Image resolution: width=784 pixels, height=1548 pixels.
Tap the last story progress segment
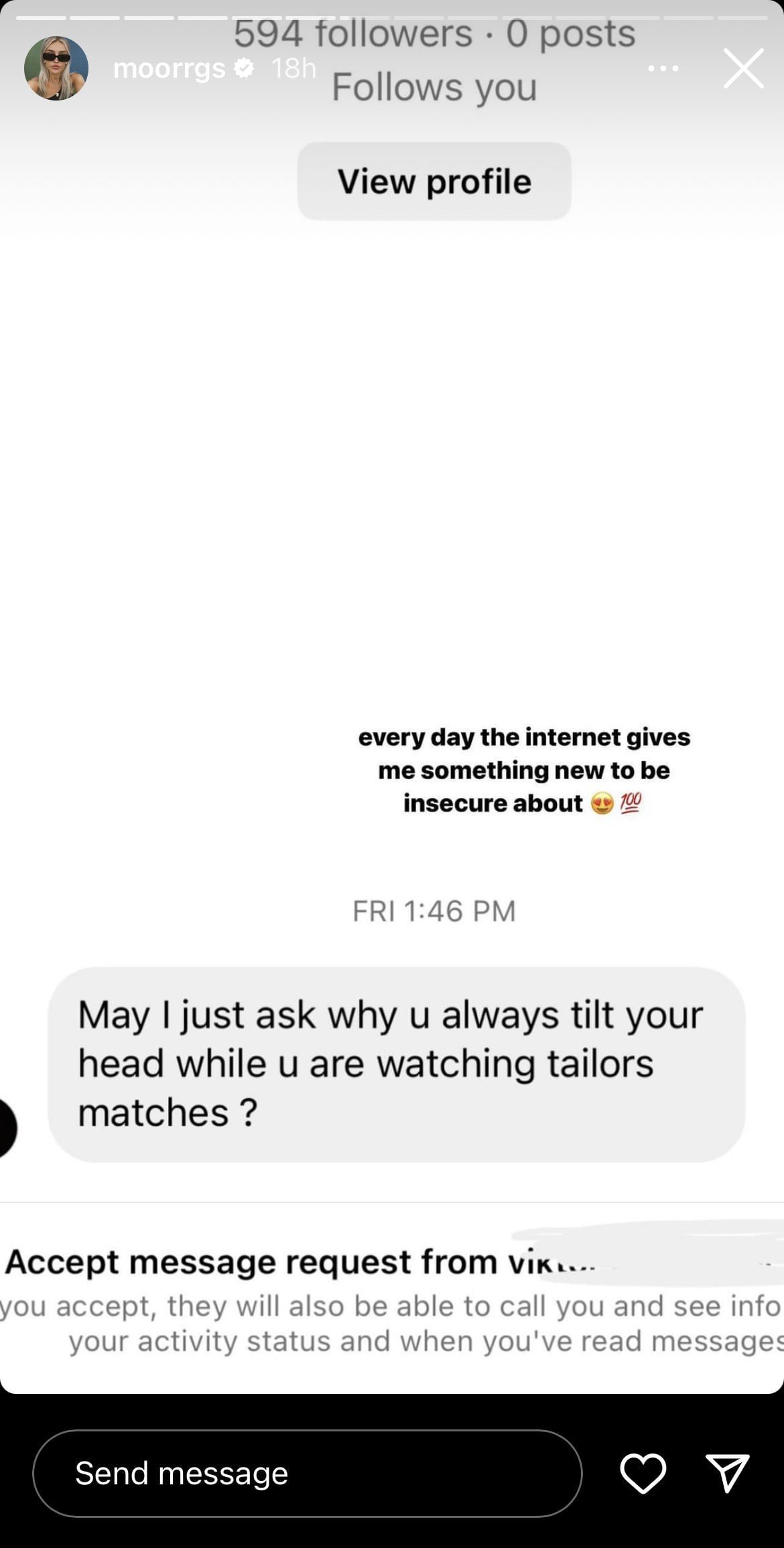[742, 17]
